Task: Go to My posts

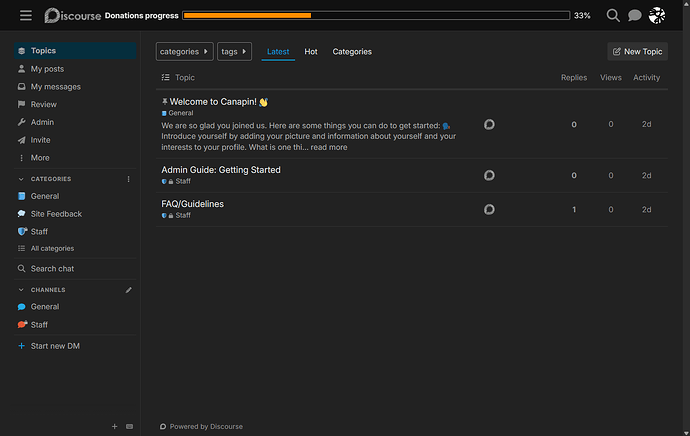Action: [75, 69]
